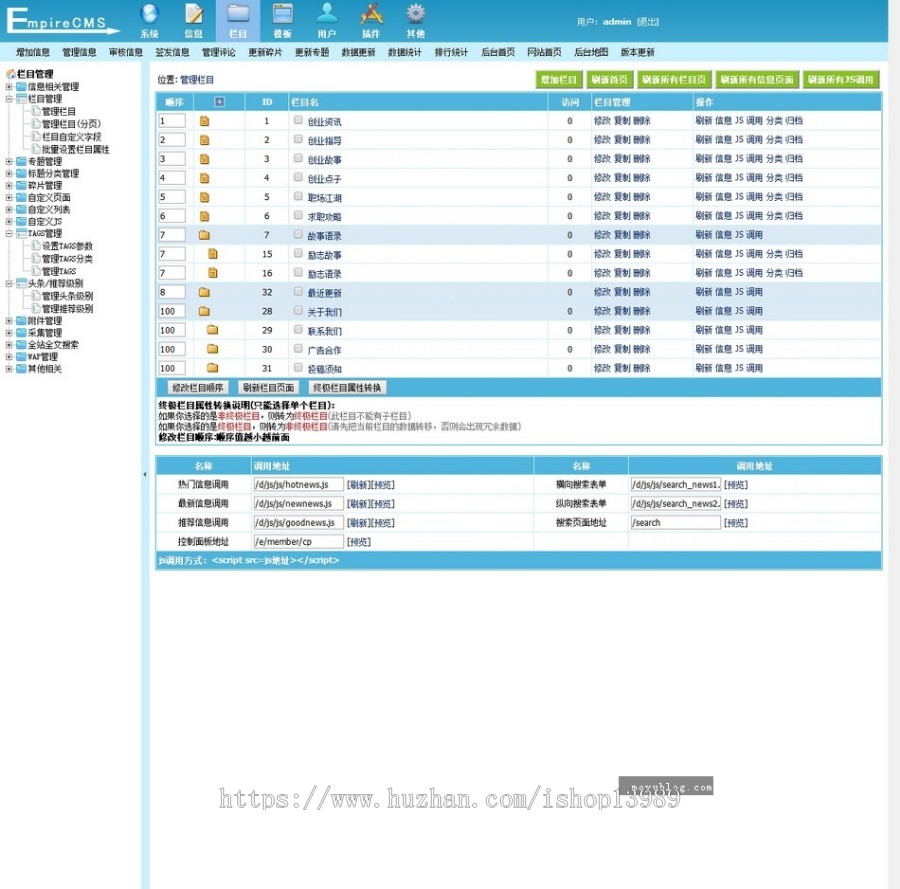The height and width of the screenshot is (889, 900).
Task: Click the page icon in the 创业资讯 row
Action: pyautogui.click(x=204, y=121)
